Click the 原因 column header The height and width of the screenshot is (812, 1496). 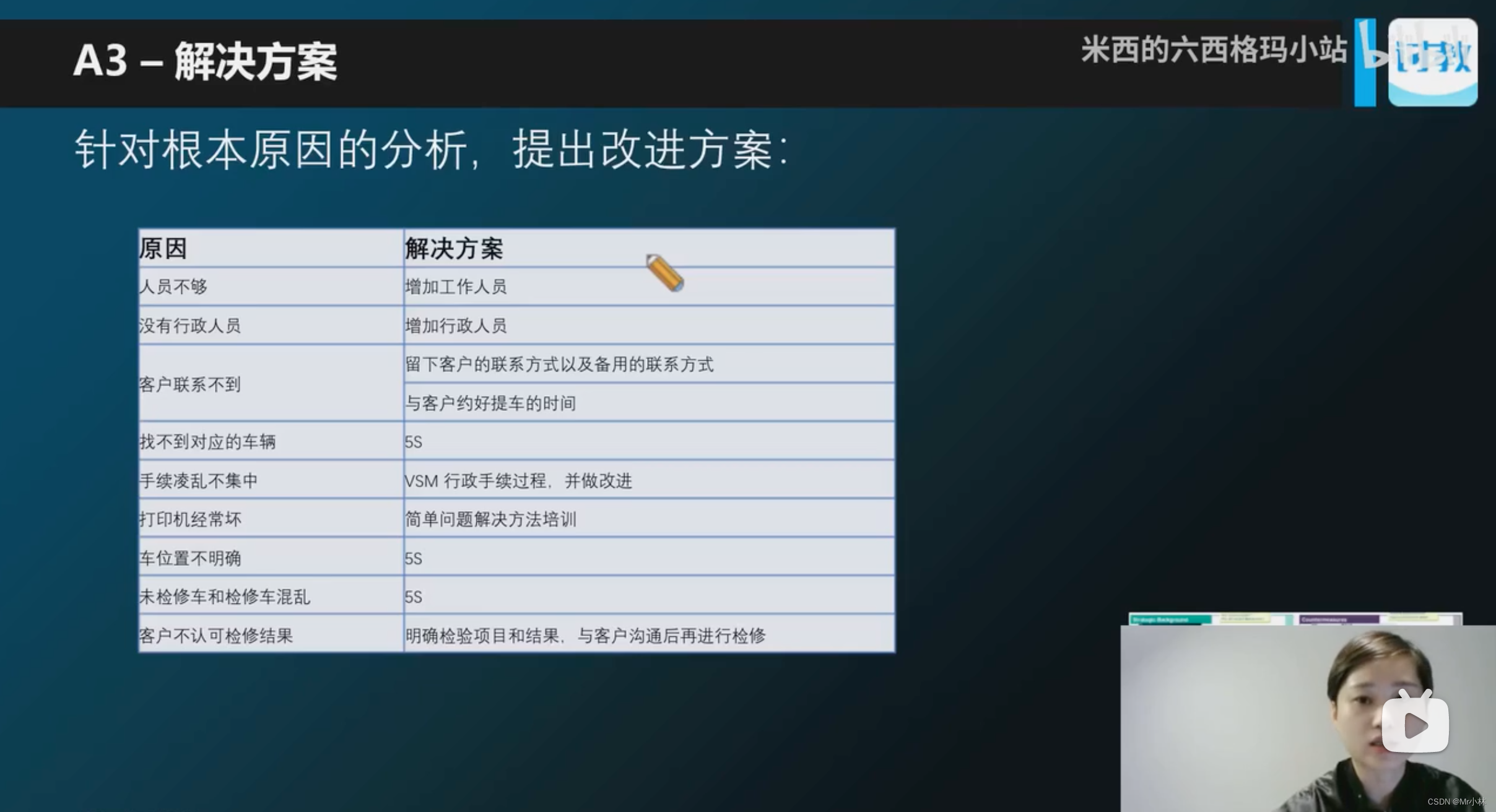coord(163,249)
